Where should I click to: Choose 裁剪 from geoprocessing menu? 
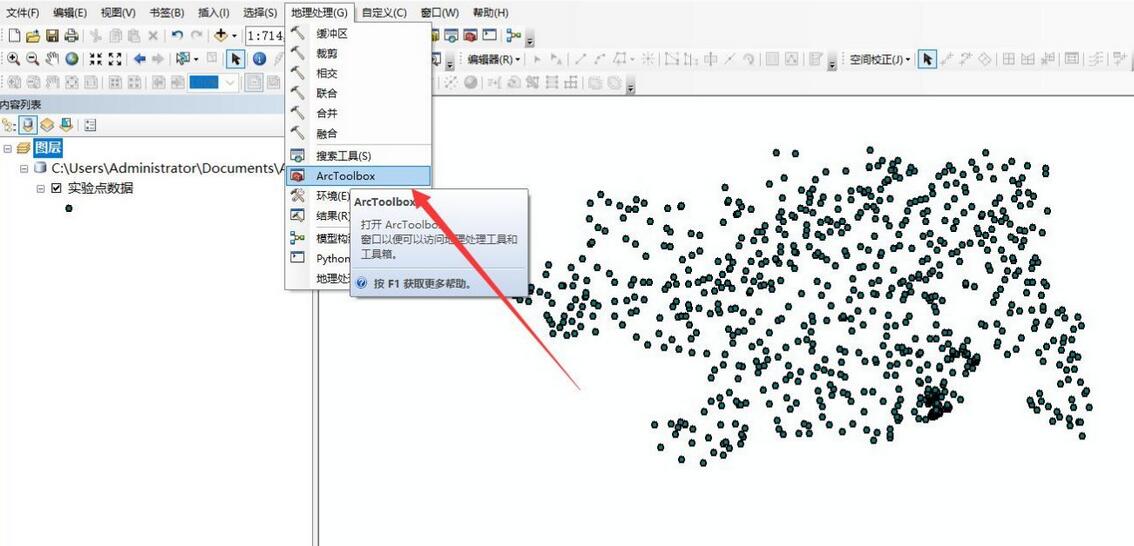click(359, 54)
